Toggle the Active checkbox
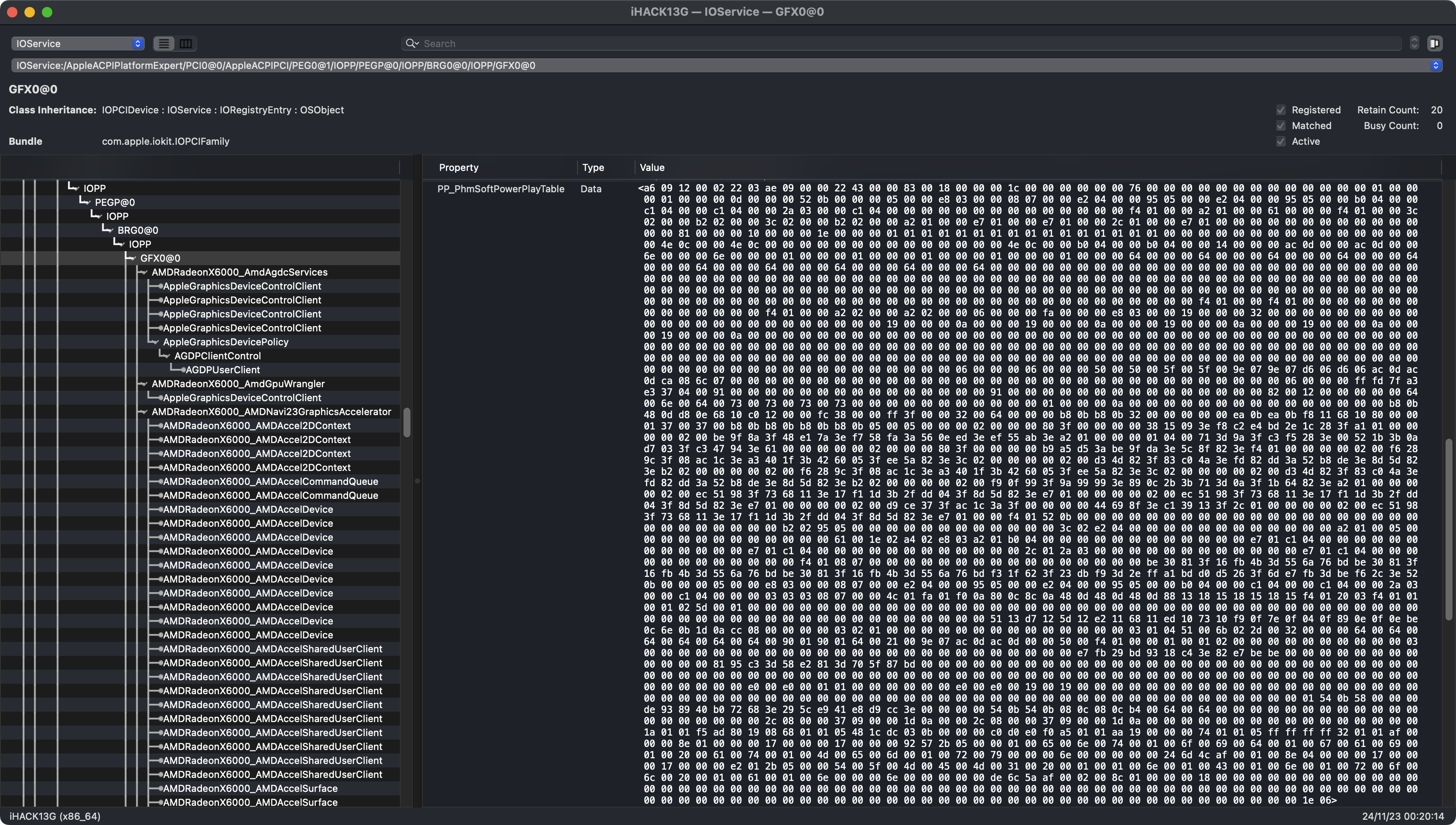Image resolution: width=1456 pixels, height=825 pixels. tap(1281, 142)
